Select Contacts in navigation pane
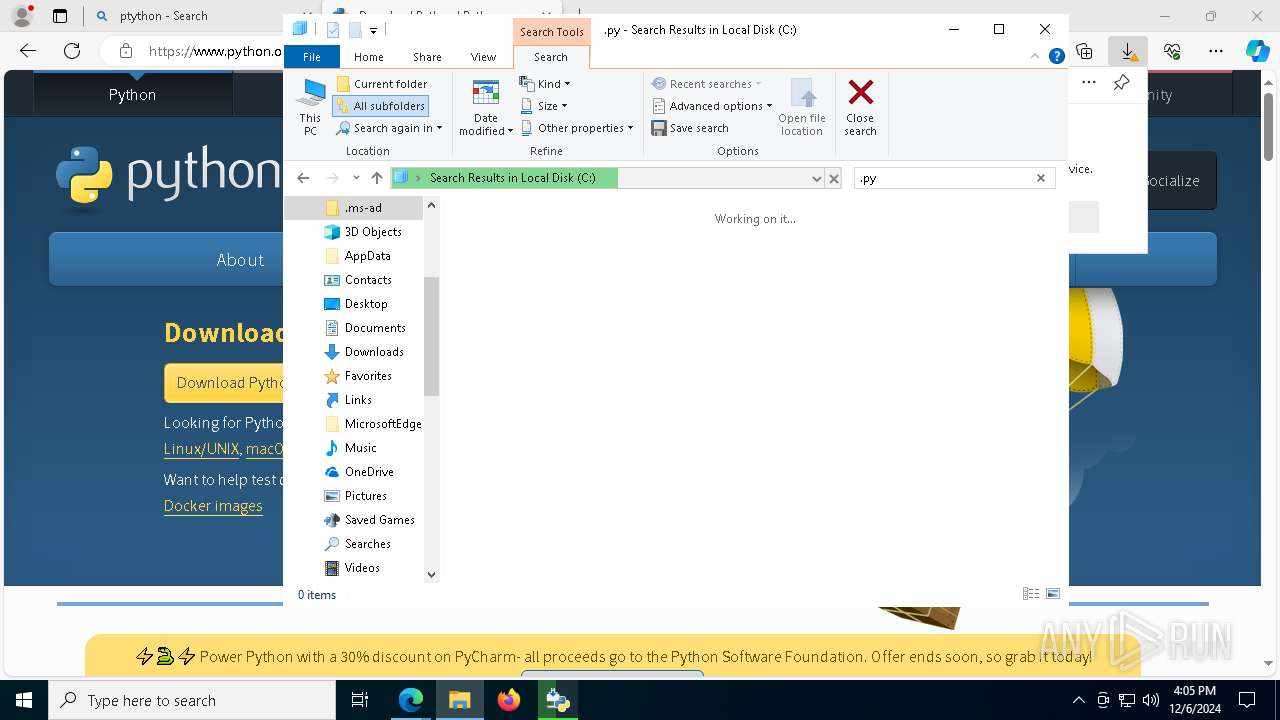The height and width of the screenshot is (720, 1280). tap(358, 280)
